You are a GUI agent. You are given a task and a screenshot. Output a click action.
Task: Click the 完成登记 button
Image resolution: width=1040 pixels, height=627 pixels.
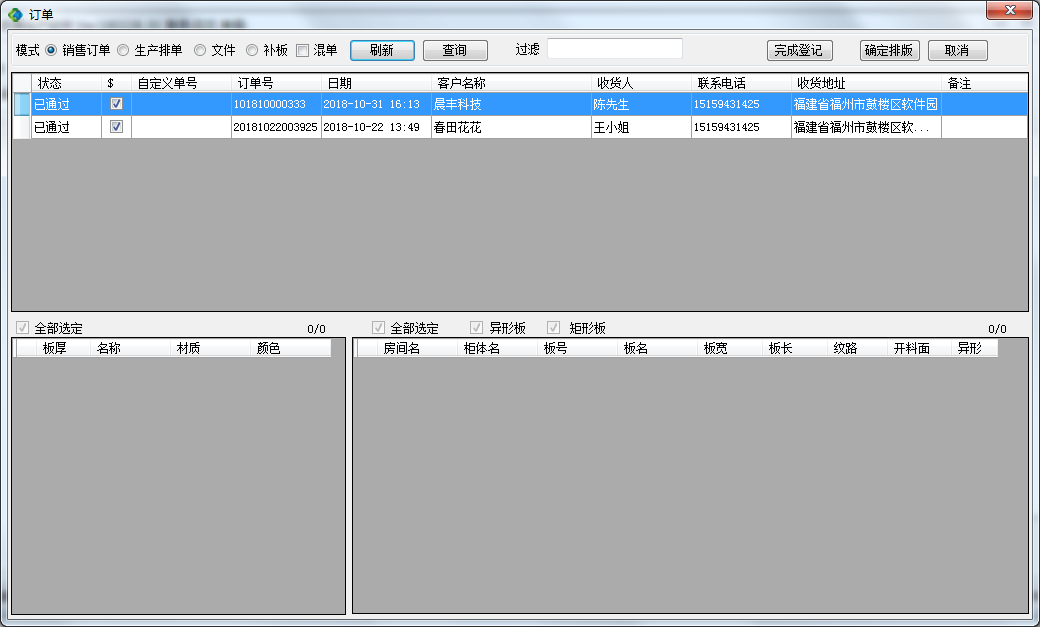pyautogui.click(x=799, y=50)
